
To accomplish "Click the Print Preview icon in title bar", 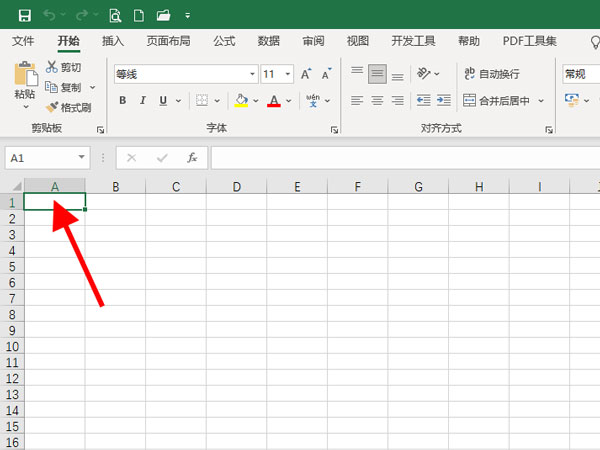I will coord(115,15).
